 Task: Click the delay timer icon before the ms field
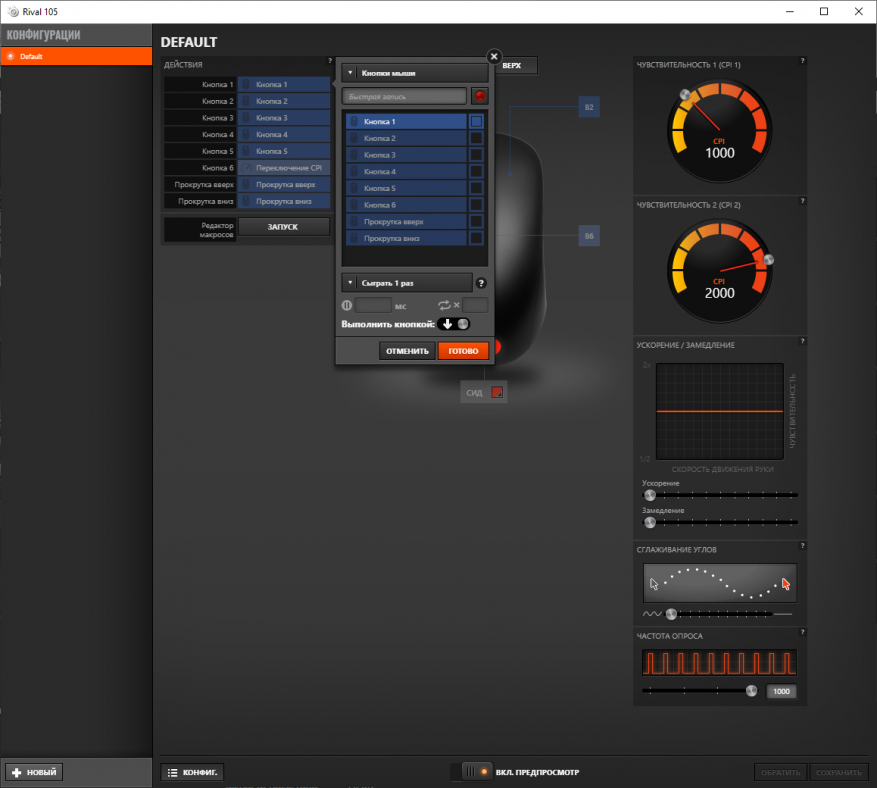pos(347,305)
